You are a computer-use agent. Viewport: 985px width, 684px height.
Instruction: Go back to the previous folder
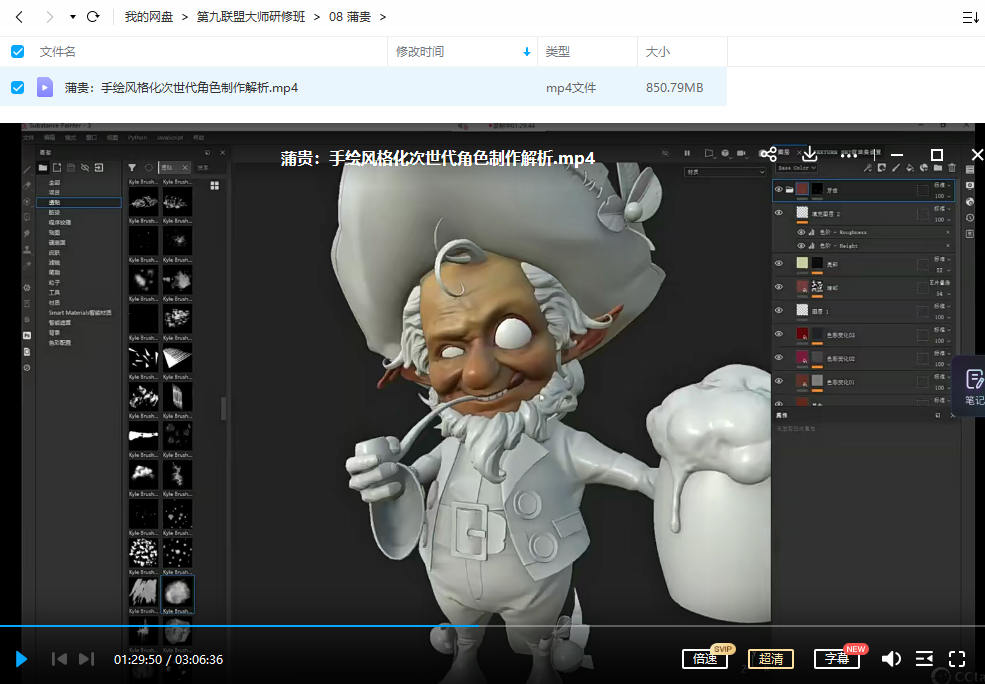20,17
